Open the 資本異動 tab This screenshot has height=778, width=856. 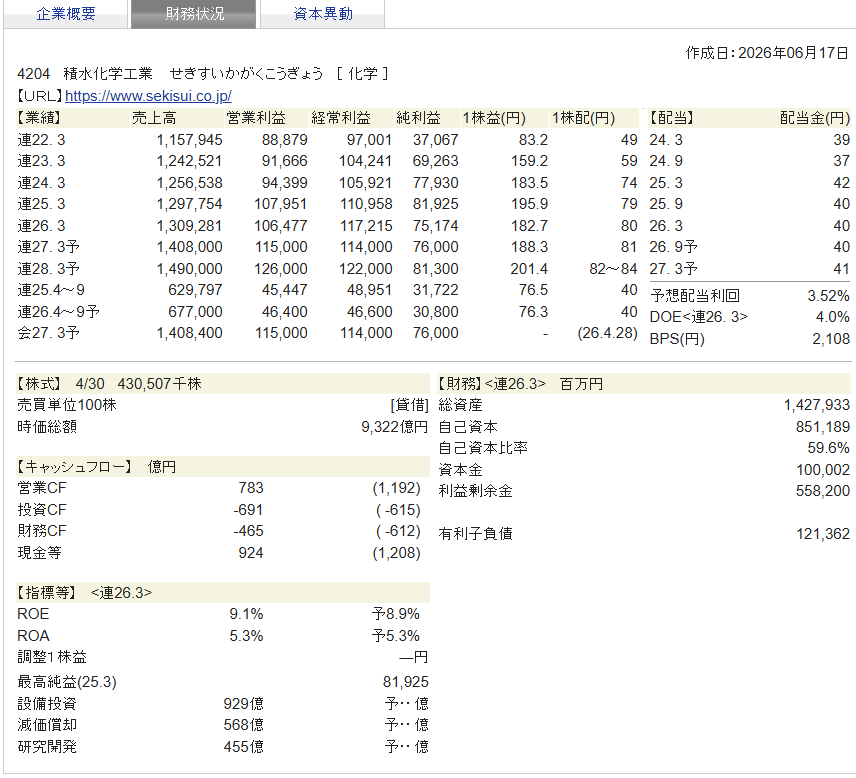coord(323,14)
